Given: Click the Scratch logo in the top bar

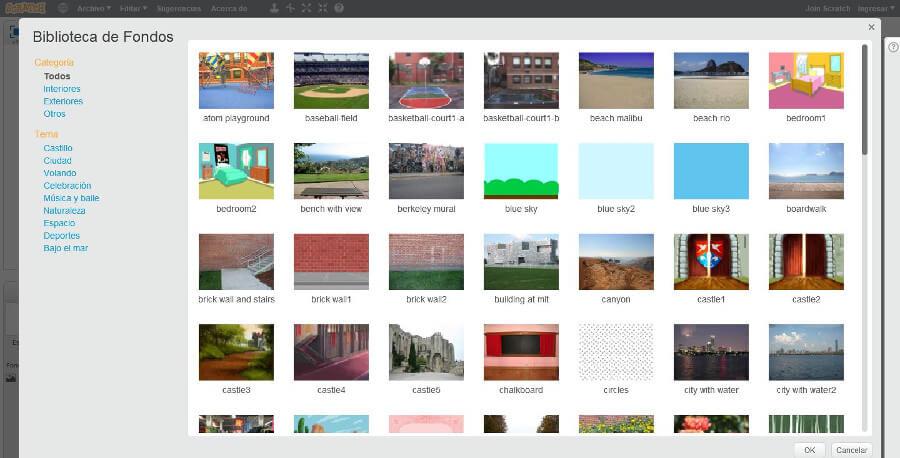Looking at the screenshot, I should coord(25,8).
